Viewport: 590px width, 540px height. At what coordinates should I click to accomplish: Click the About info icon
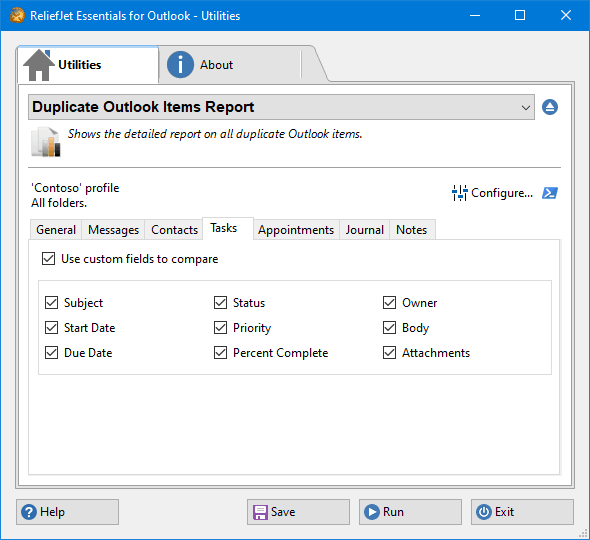180,64
